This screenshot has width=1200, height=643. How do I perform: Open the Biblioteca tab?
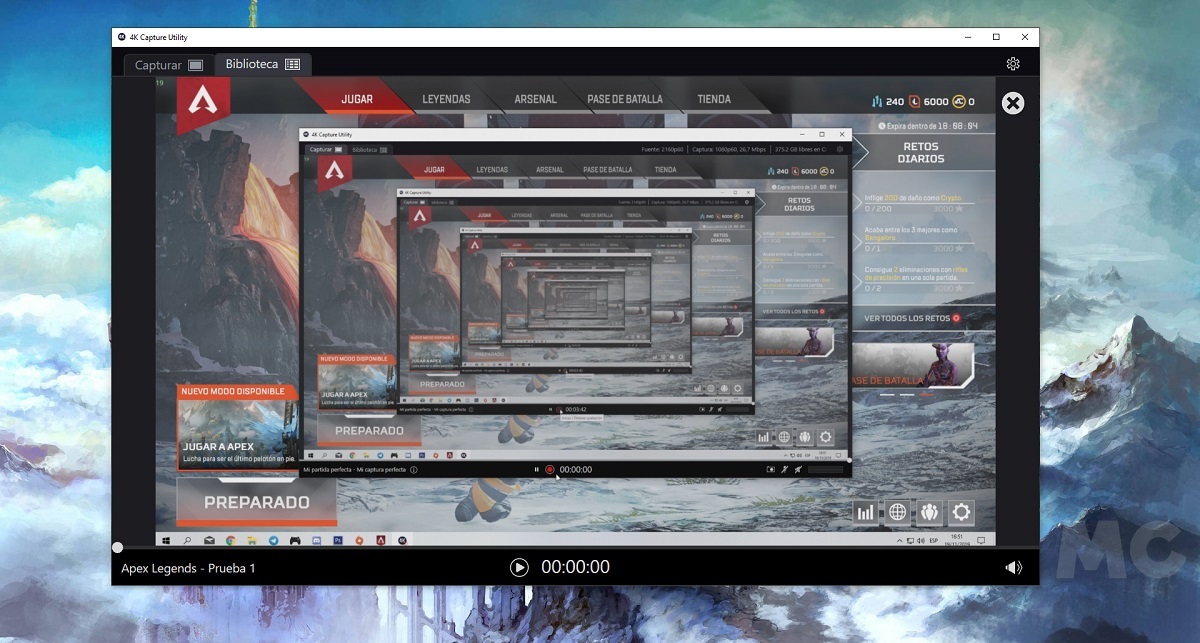[x=263, y=64]
